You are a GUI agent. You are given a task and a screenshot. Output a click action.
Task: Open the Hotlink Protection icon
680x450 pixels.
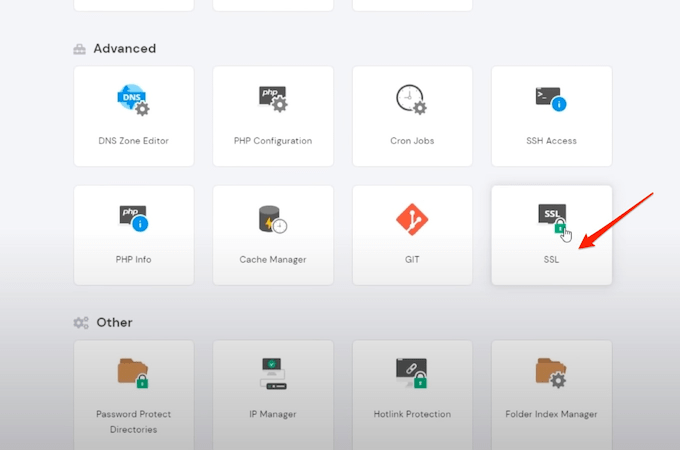point(412,373)
